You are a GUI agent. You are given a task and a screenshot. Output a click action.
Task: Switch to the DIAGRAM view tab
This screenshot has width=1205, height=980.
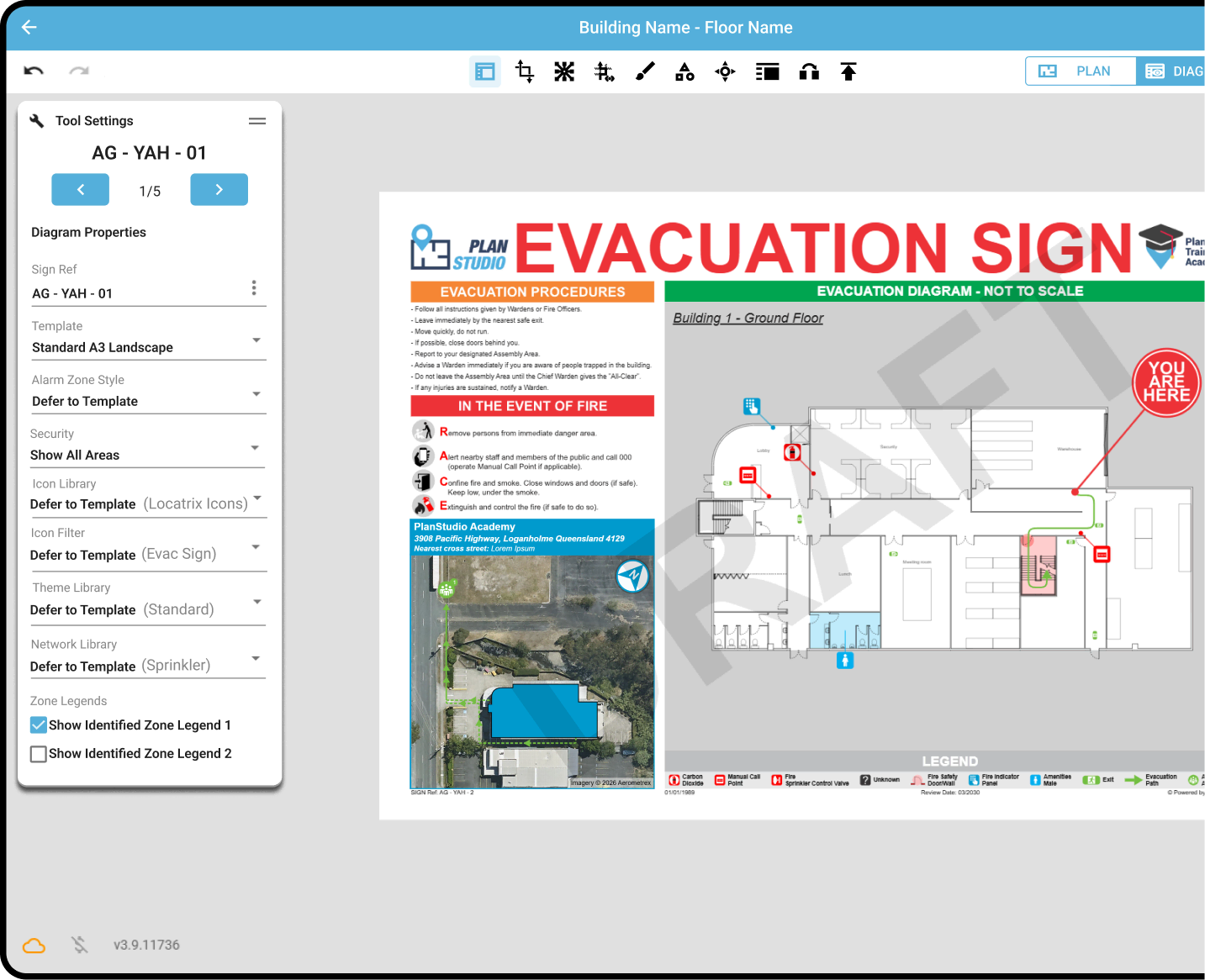[x=1176, y=71]
